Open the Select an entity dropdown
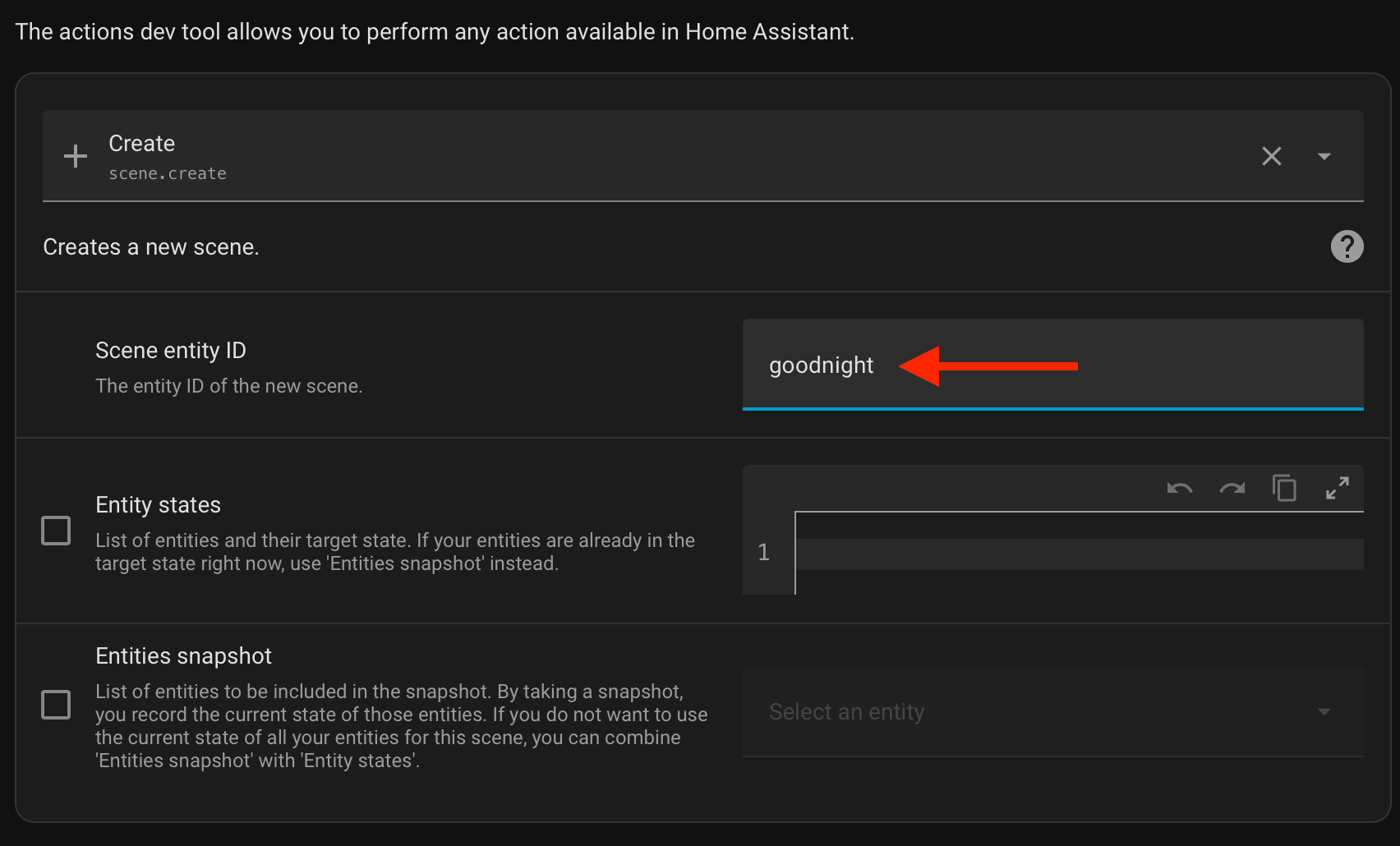 pyautogui.click(x=1052, y=711)
